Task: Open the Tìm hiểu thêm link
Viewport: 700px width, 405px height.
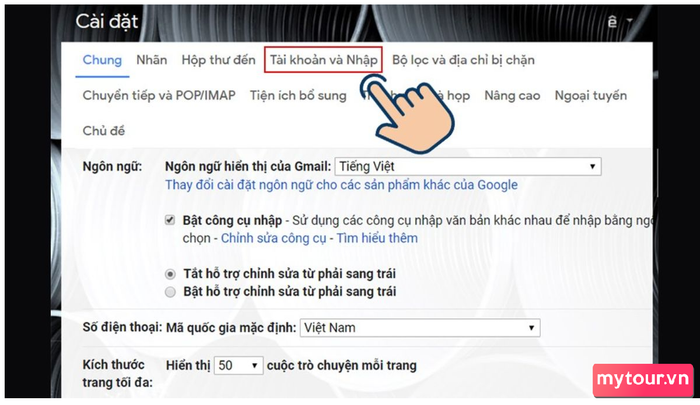Action: click(377, 238)
